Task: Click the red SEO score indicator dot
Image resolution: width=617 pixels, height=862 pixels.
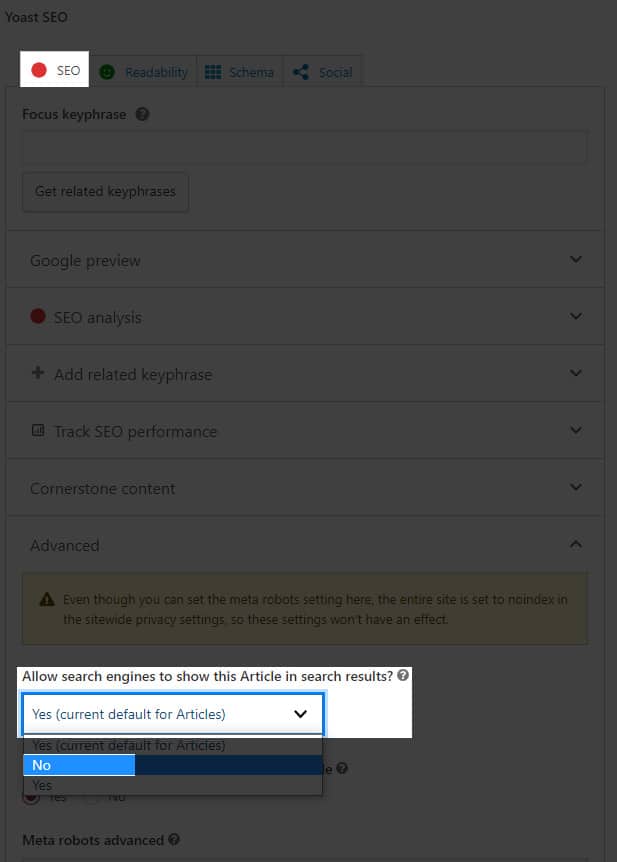Action: [39, 71]
